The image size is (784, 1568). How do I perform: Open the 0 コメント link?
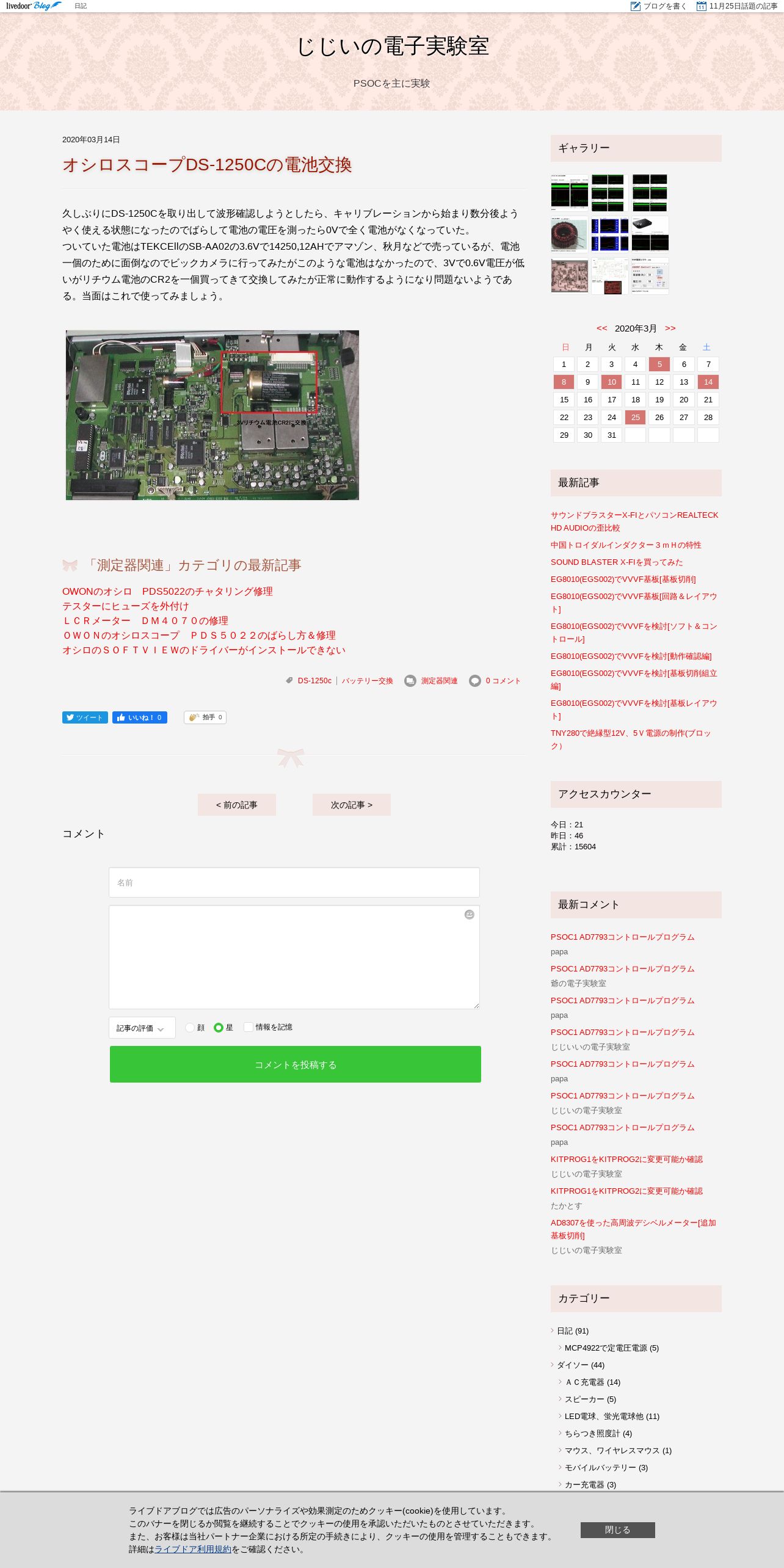coord(503,681)
